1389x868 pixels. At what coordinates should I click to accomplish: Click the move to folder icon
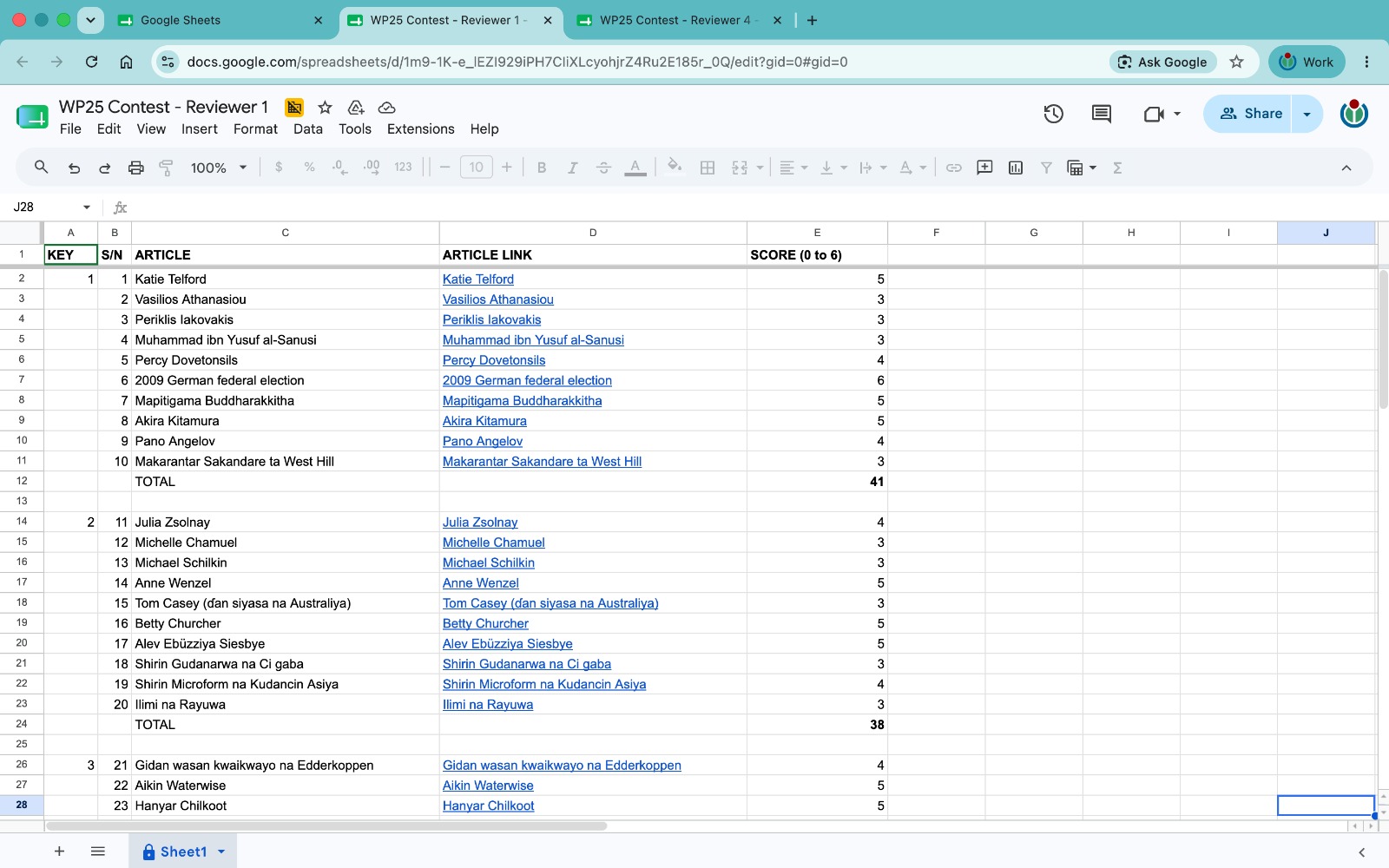(x=356, y=108)
